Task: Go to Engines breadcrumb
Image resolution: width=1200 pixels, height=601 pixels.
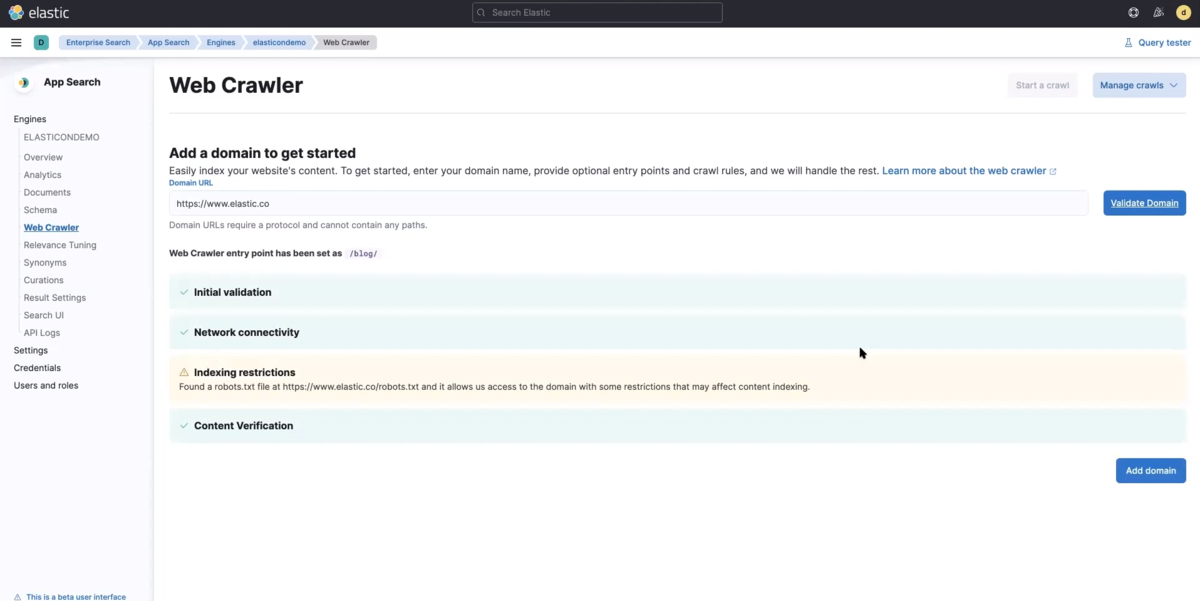Action: click(221, 43)
